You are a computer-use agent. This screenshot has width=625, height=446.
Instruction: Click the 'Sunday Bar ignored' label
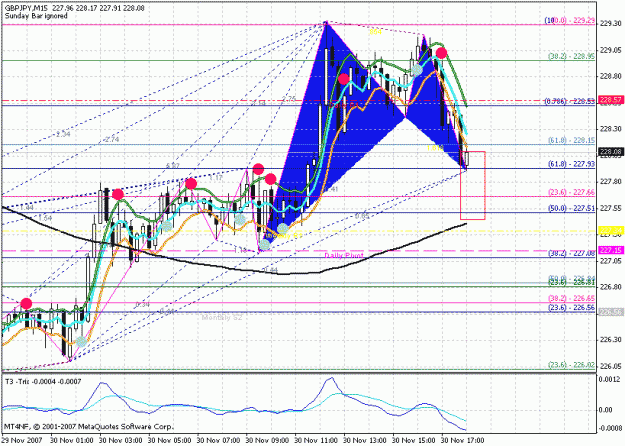[36, 16]
